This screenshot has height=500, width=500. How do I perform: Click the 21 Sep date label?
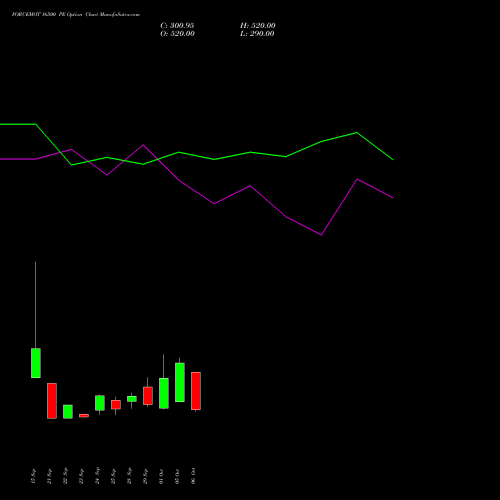(49, 476)
